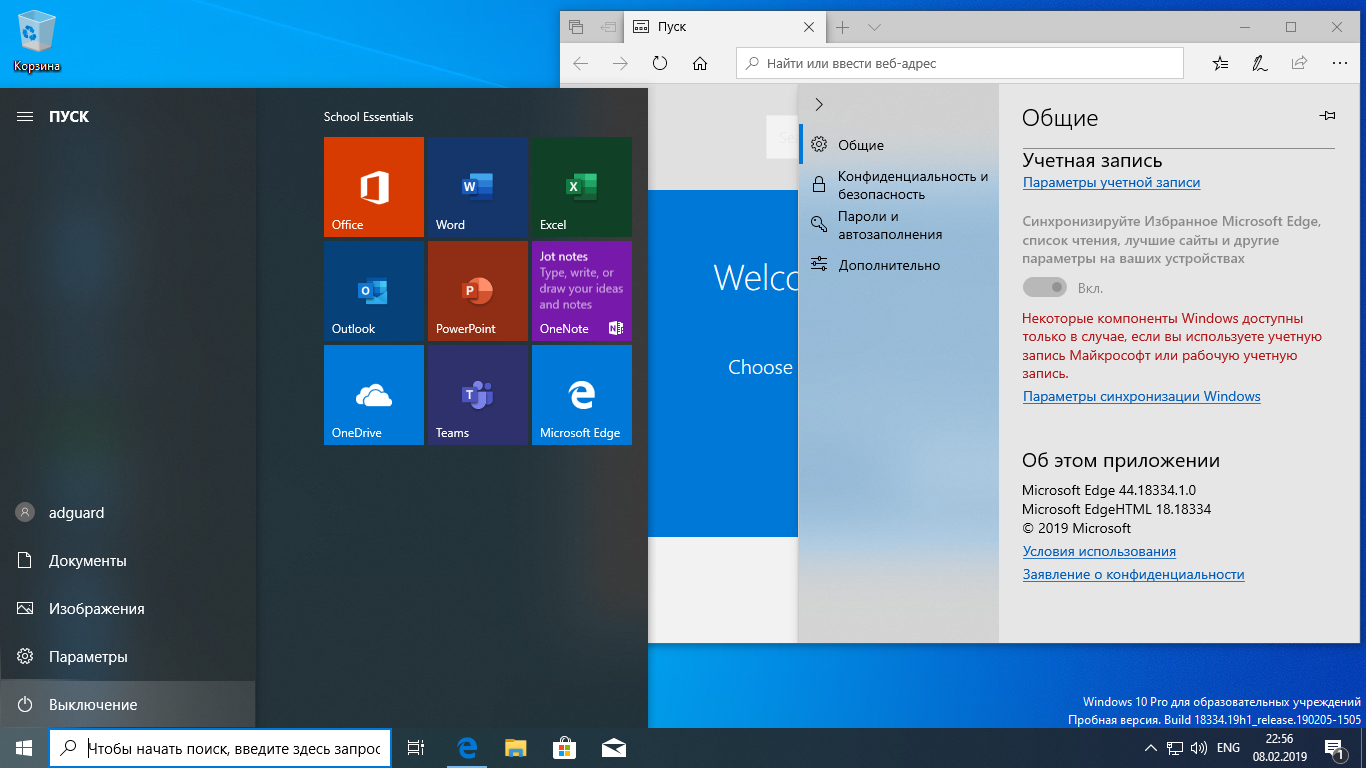Viewport: 1366px width, 768px height.
Task: Open Task View from the taskbar
Action: (x=417, y=748)
